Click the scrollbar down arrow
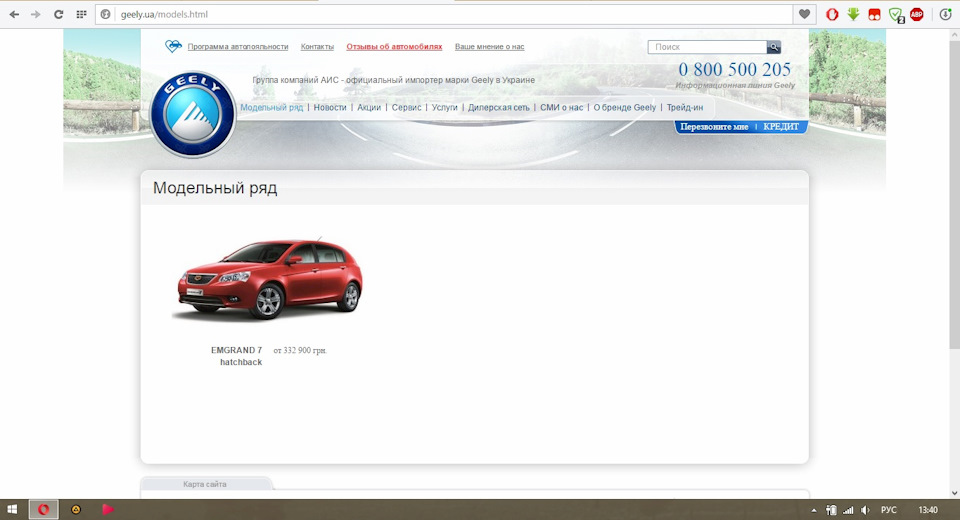960x520 pixels. tap(954, 493)
